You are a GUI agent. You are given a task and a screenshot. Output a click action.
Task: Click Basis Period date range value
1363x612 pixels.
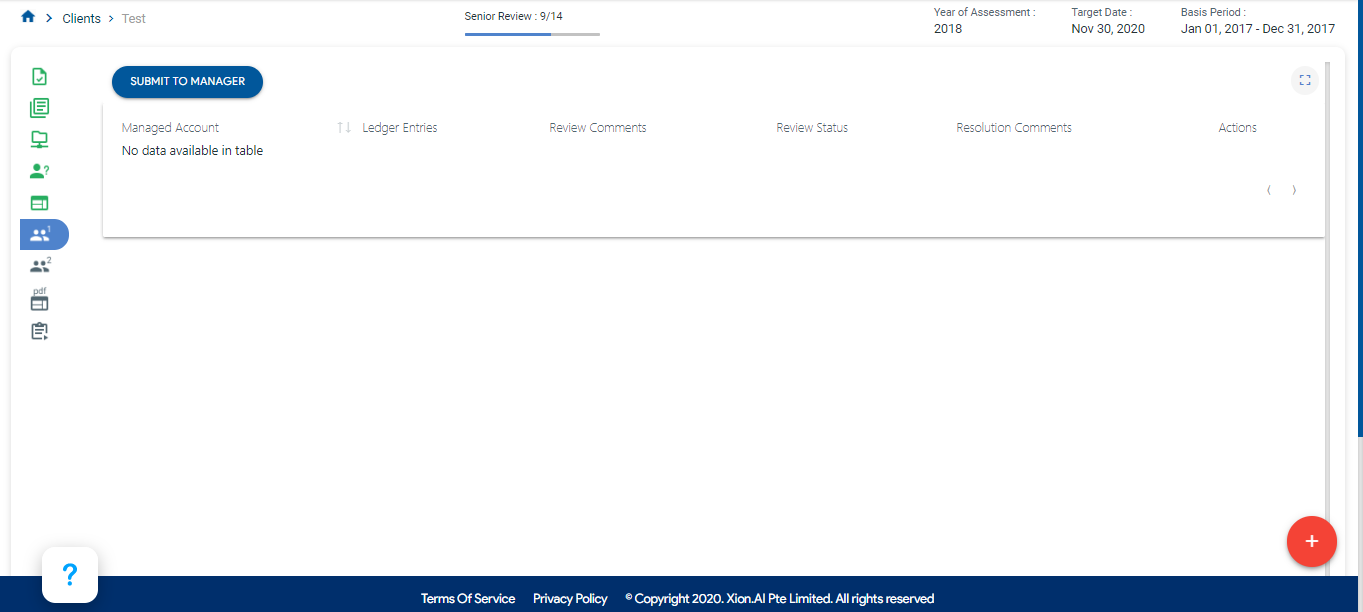(x=1258, y=29)
